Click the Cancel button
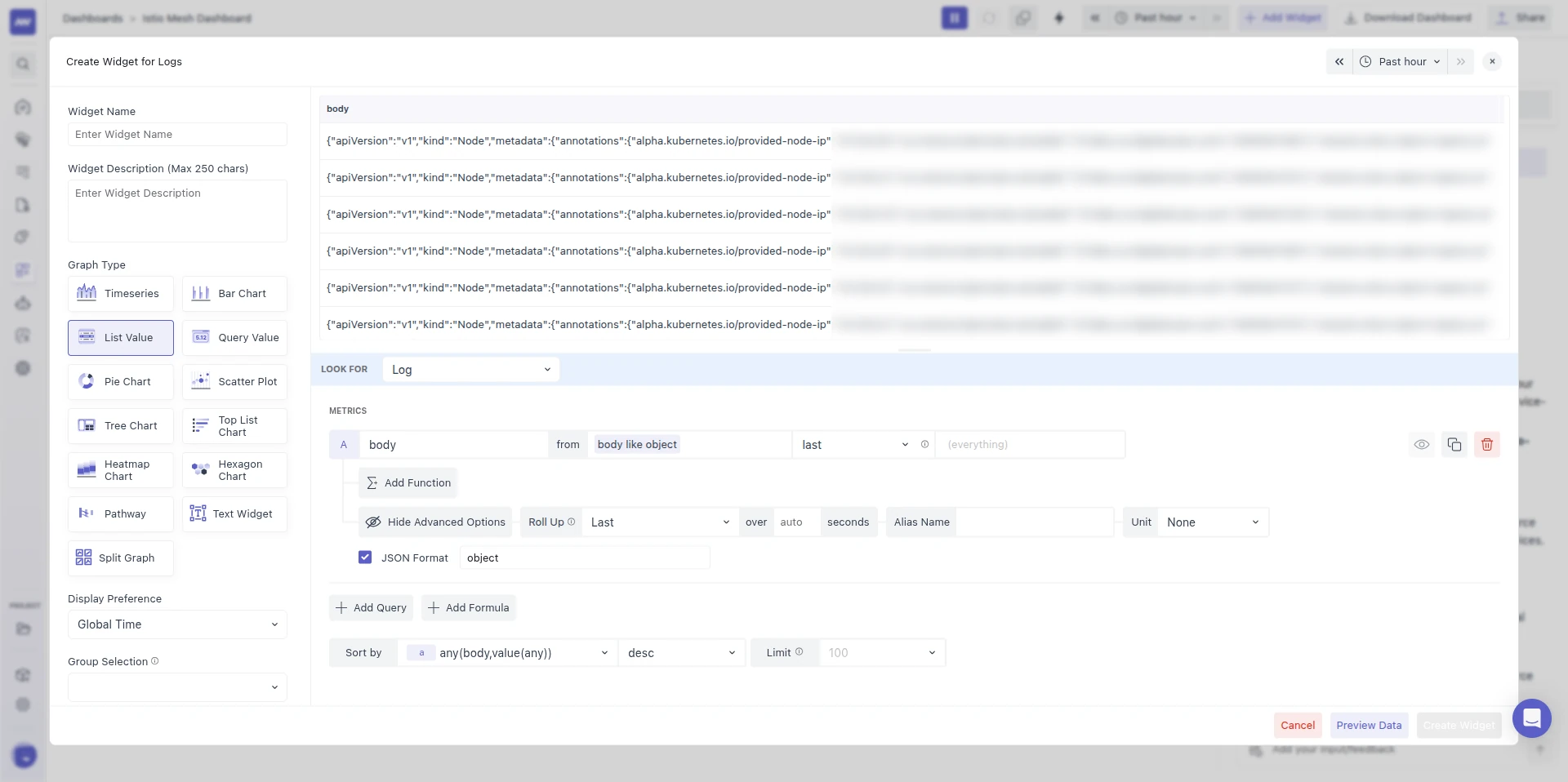 tap(1298, 726)
